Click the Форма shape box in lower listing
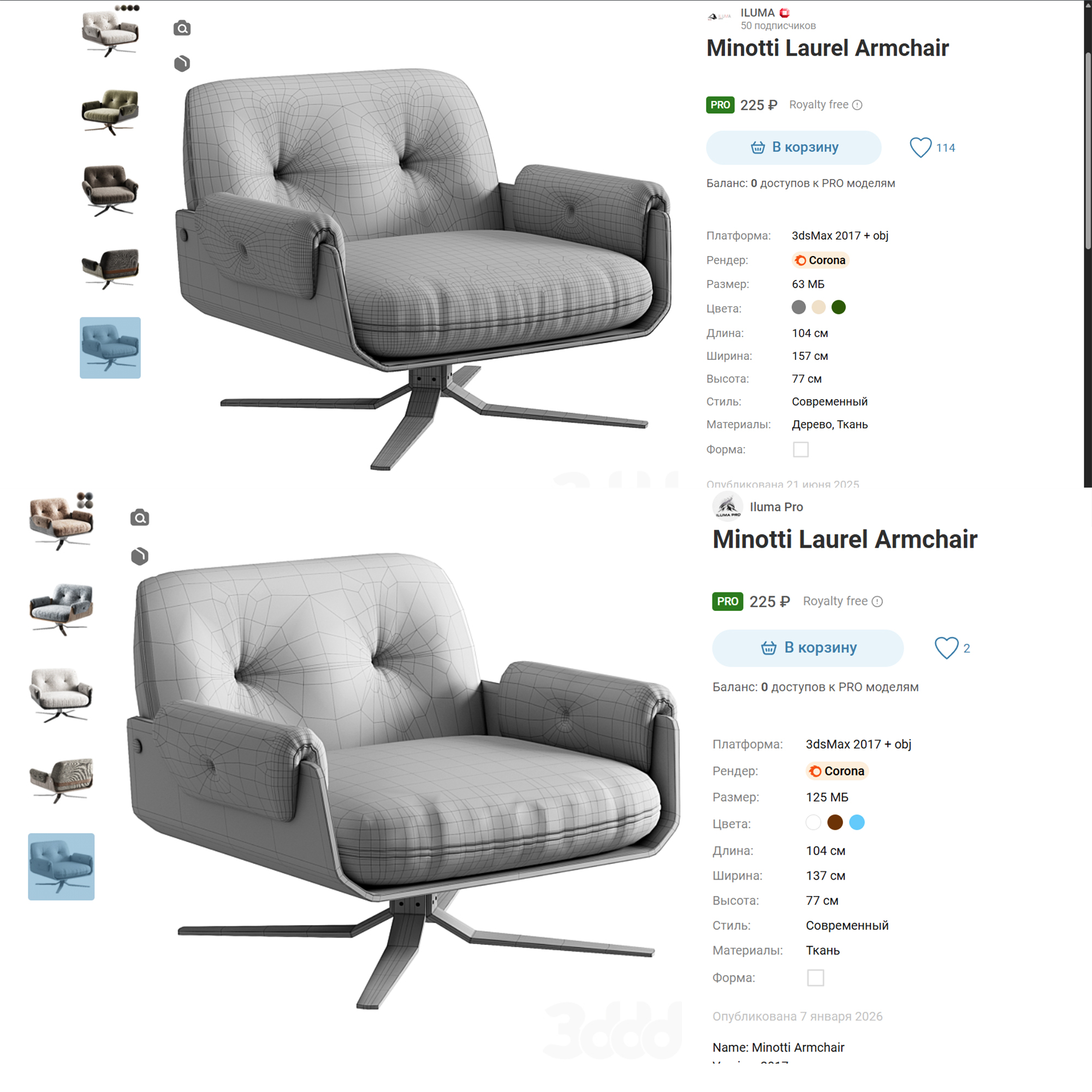Screen dimensions: 1092x1092 [x=815, y=977]
